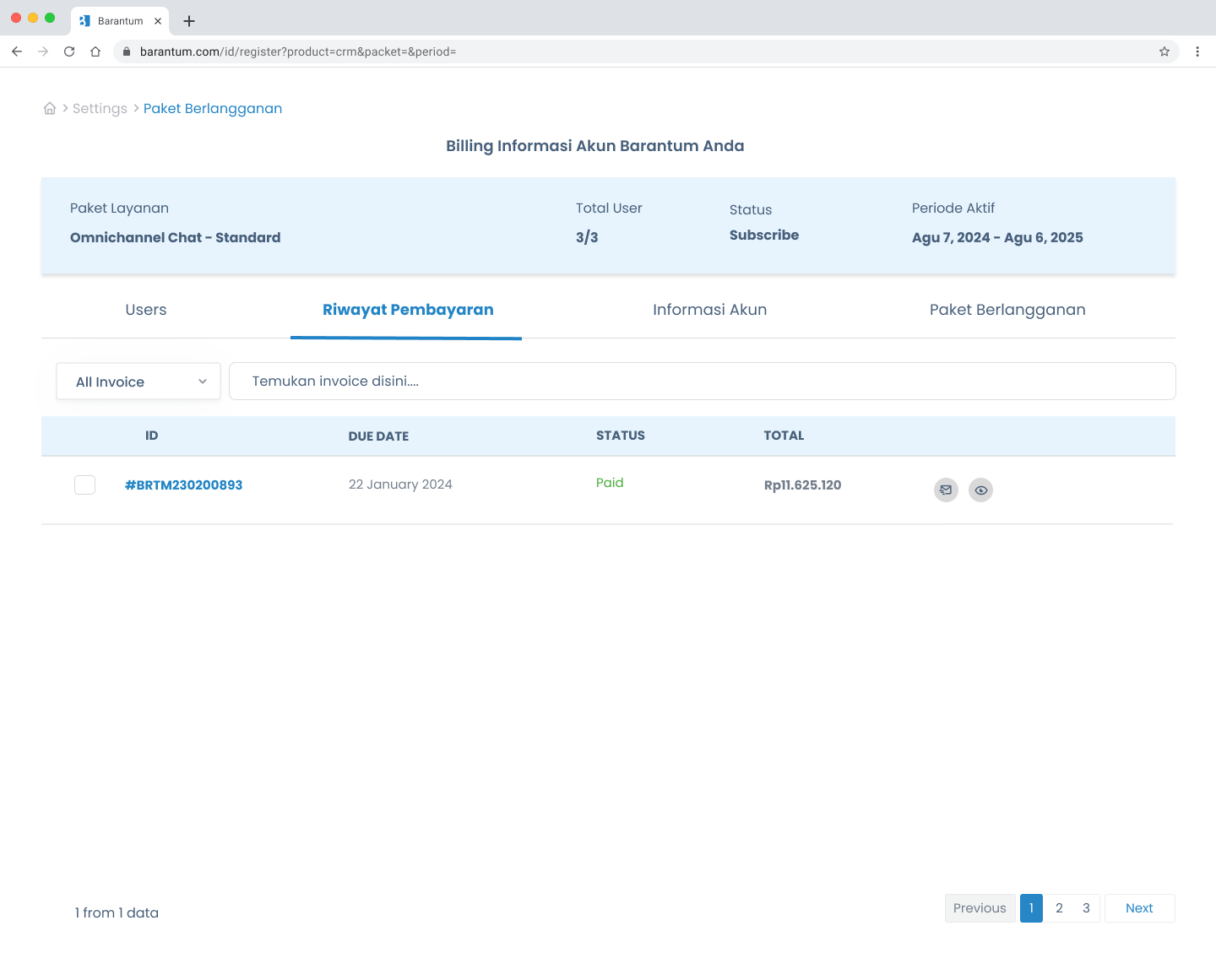Click Billing Informasi Akun Barantum Anda heading
Image resolution: width=1216 pixels, height=980 pixels.
tap(595, 146)
